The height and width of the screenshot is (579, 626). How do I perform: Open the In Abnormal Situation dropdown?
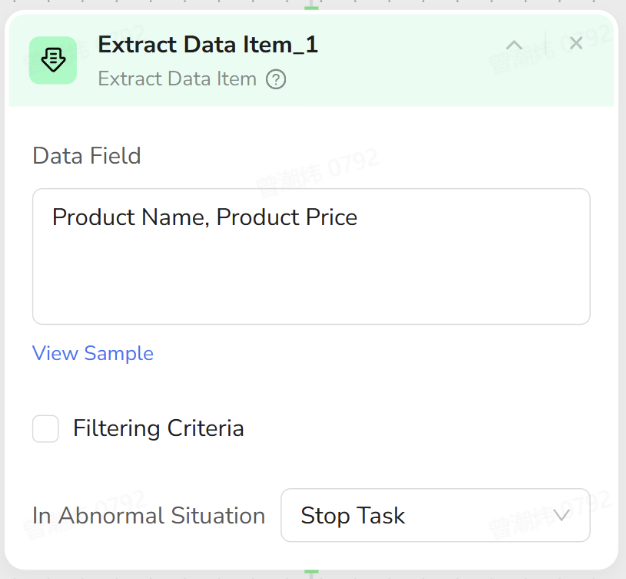pos(435,516)
